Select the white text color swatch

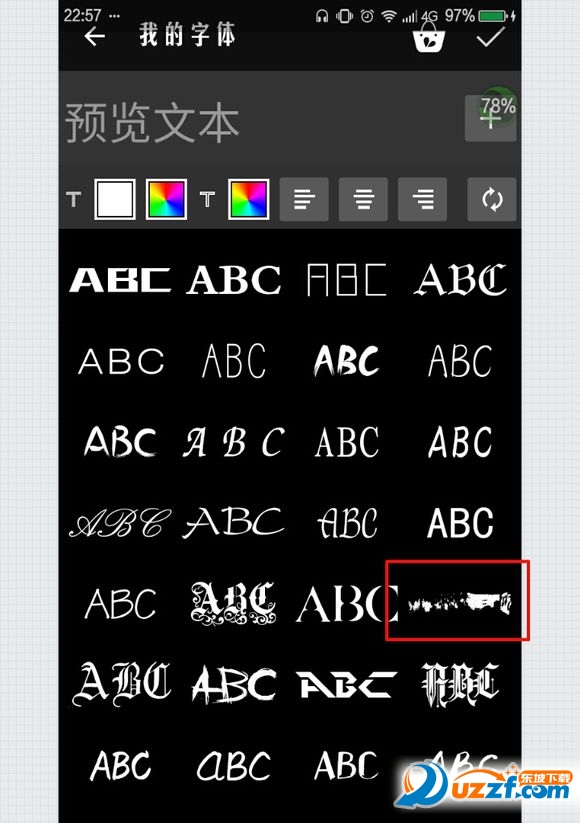coord(115,199)
